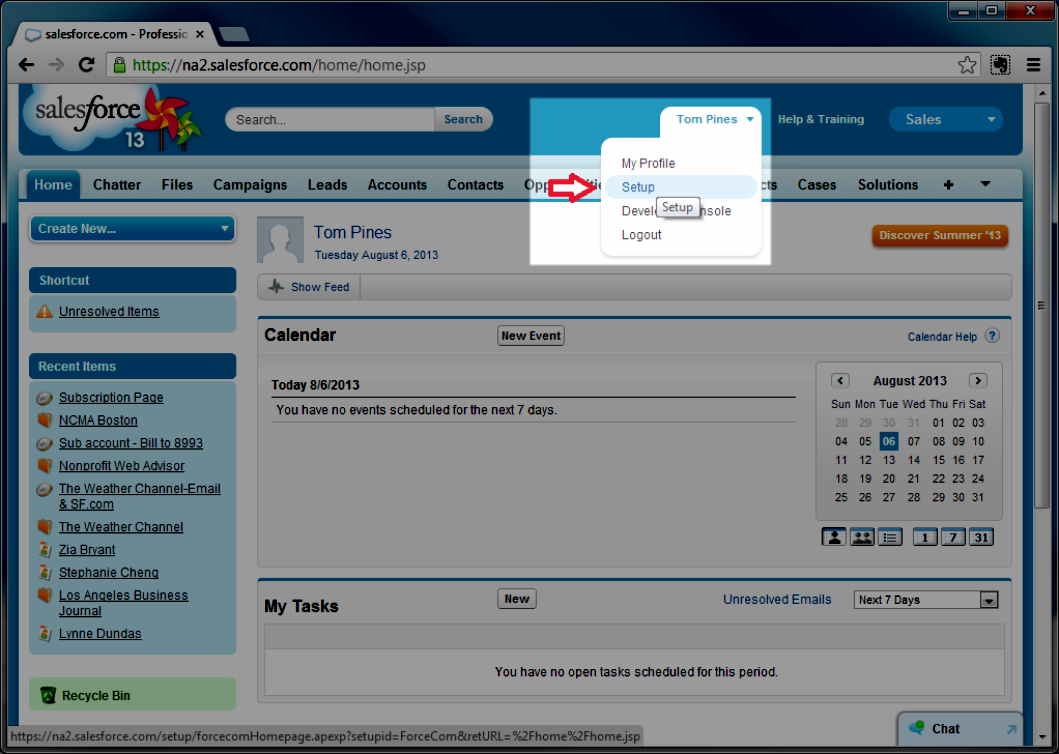Select August 13 in the calendar
The height and width of the screenshot is (754, 1059).
pyautogui.click(x=889, y=460)
